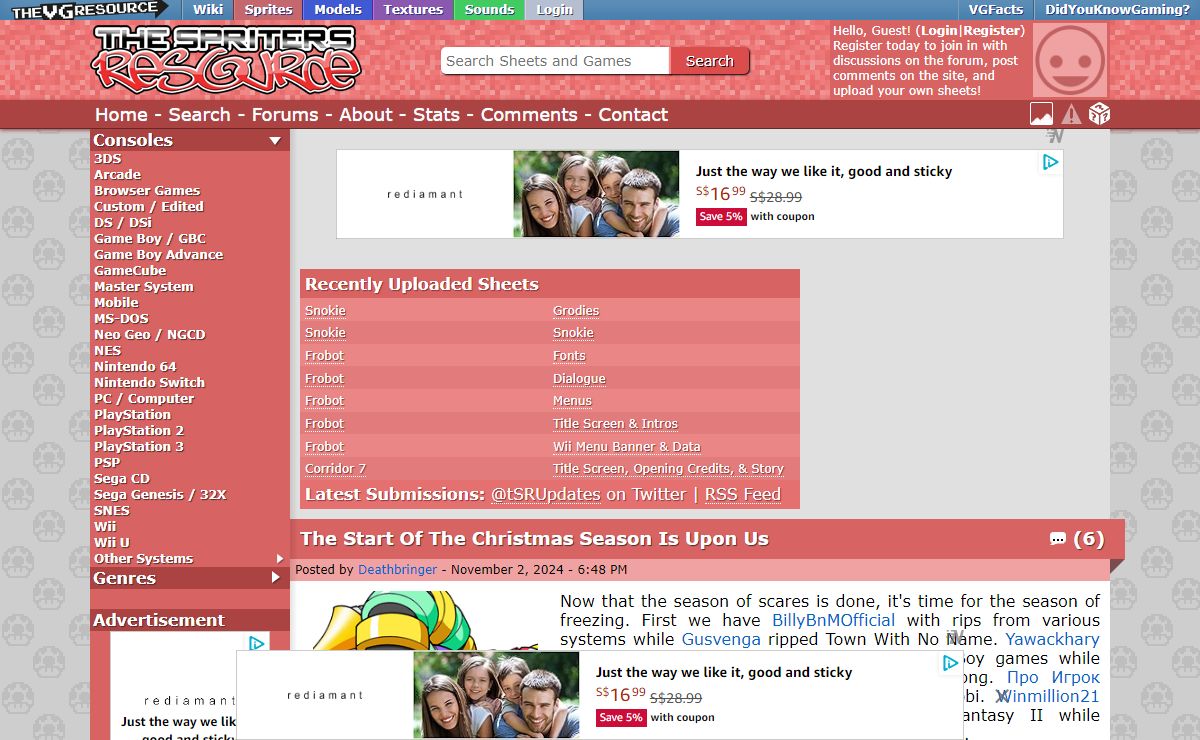Open the DidYouKnowGaming? link

coord(1117,10)
